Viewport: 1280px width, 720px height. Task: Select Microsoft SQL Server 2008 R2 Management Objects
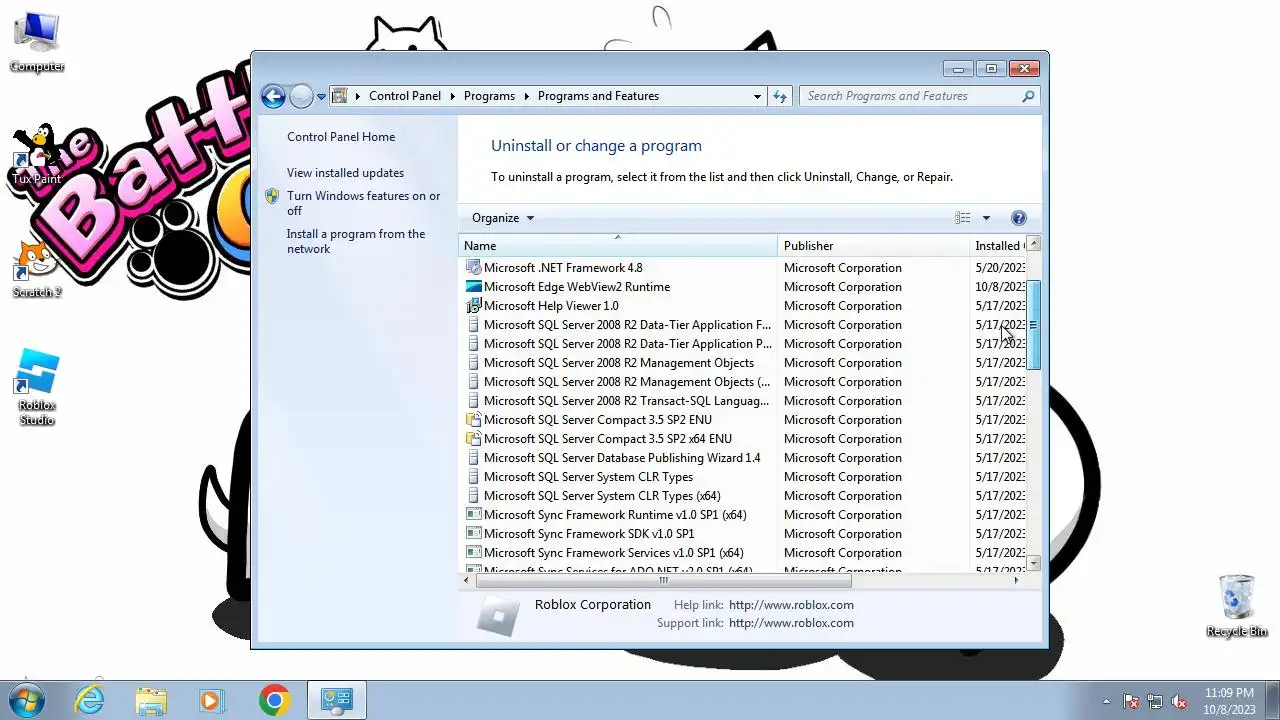point(619,363)
